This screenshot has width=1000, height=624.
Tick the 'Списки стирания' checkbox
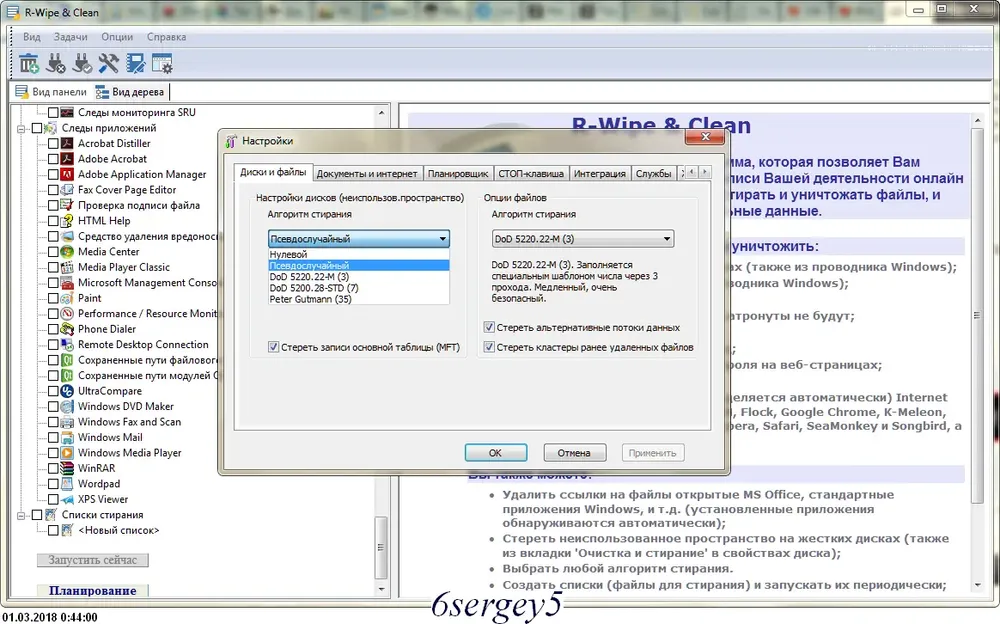[x=37, y=515]
